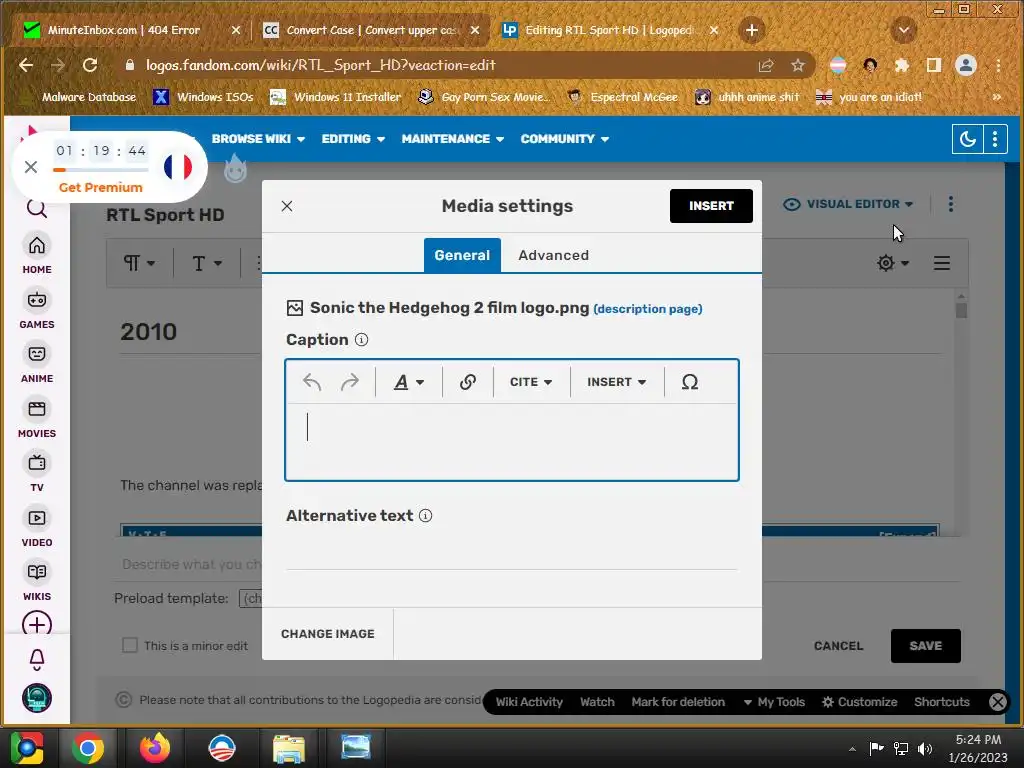Open Firefox from the taskbar

click(x=155, y=748)
